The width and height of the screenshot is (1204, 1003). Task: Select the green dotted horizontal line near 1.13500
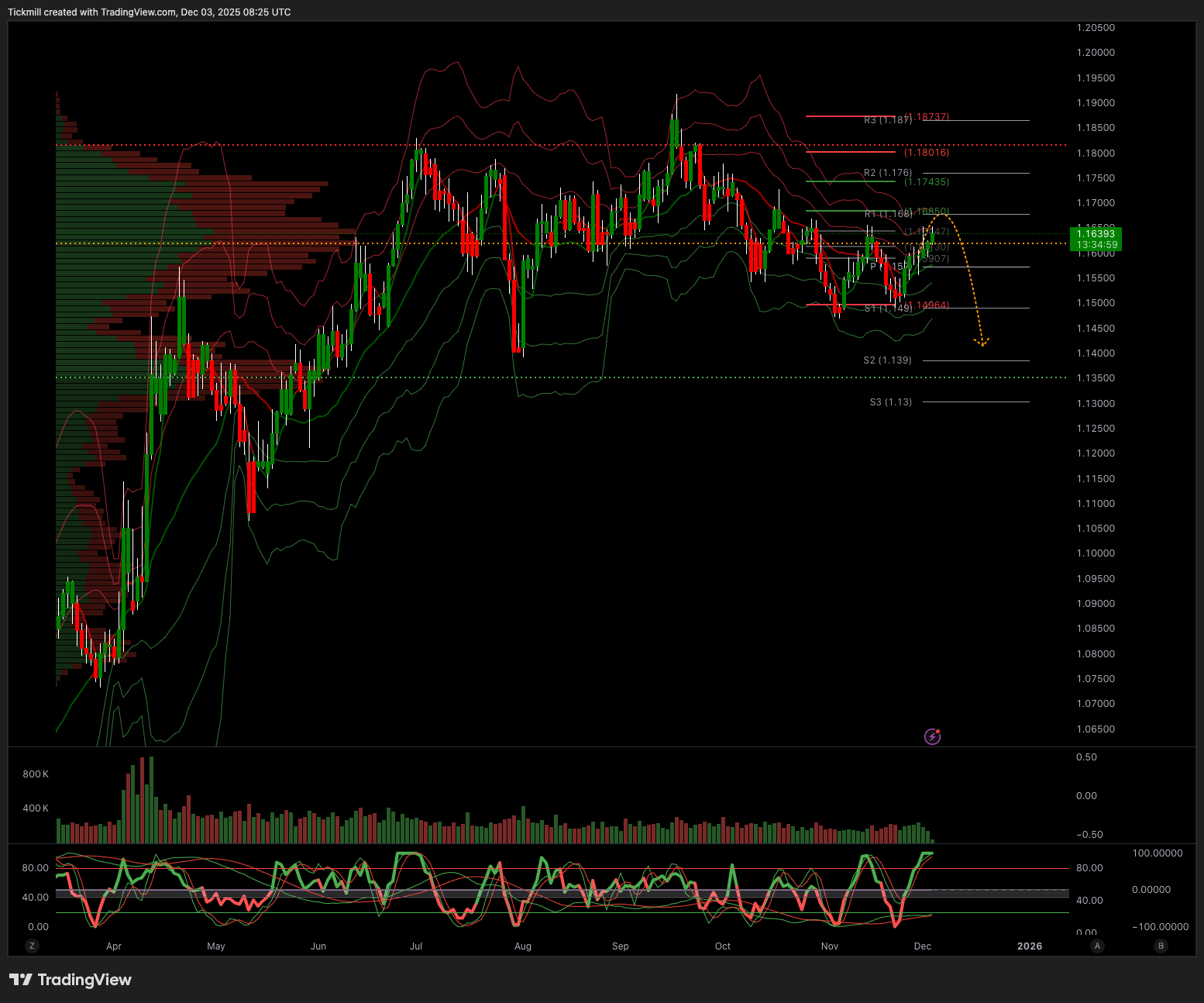pyautogui.click(x=542, y=377)
